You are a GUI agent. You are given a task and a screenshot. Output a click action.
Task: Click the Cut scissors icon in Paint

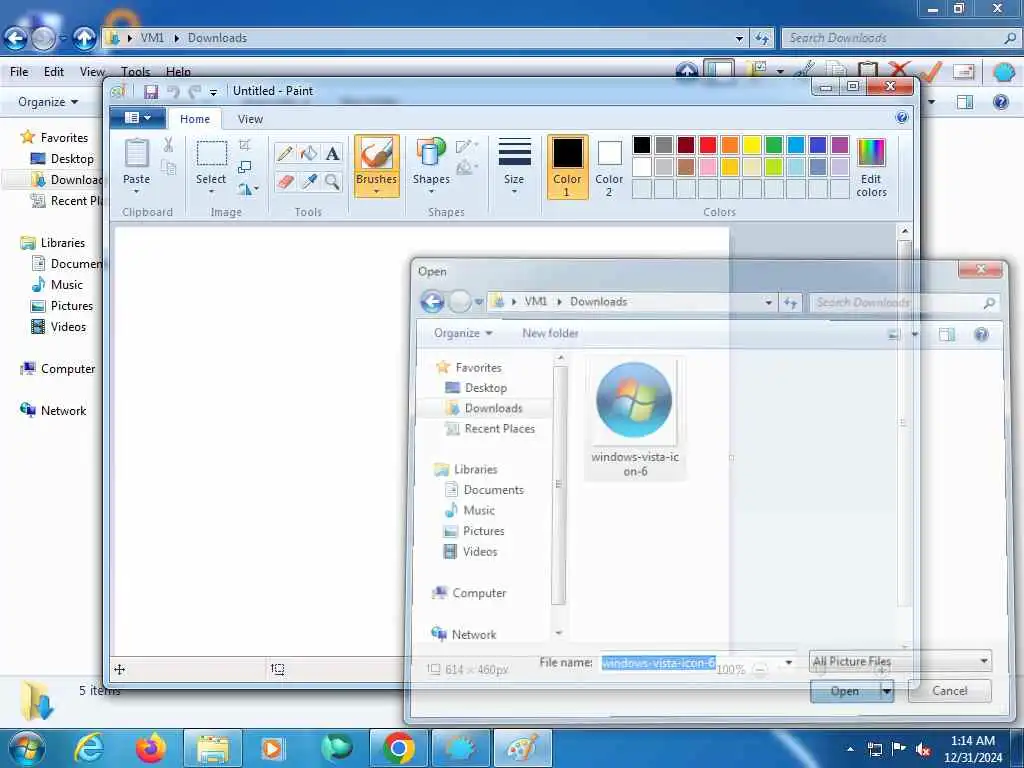tap(168, 145)
